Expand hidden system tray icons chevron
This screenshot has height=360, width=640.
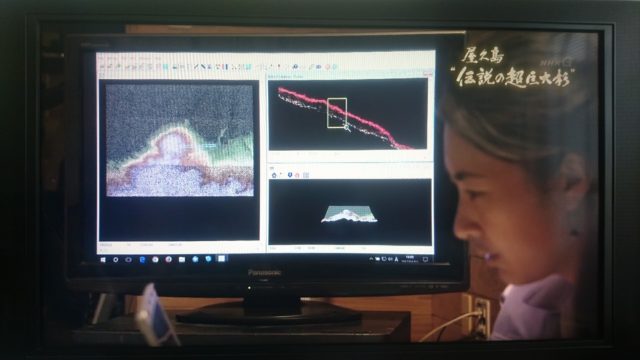tap(371, 259)
